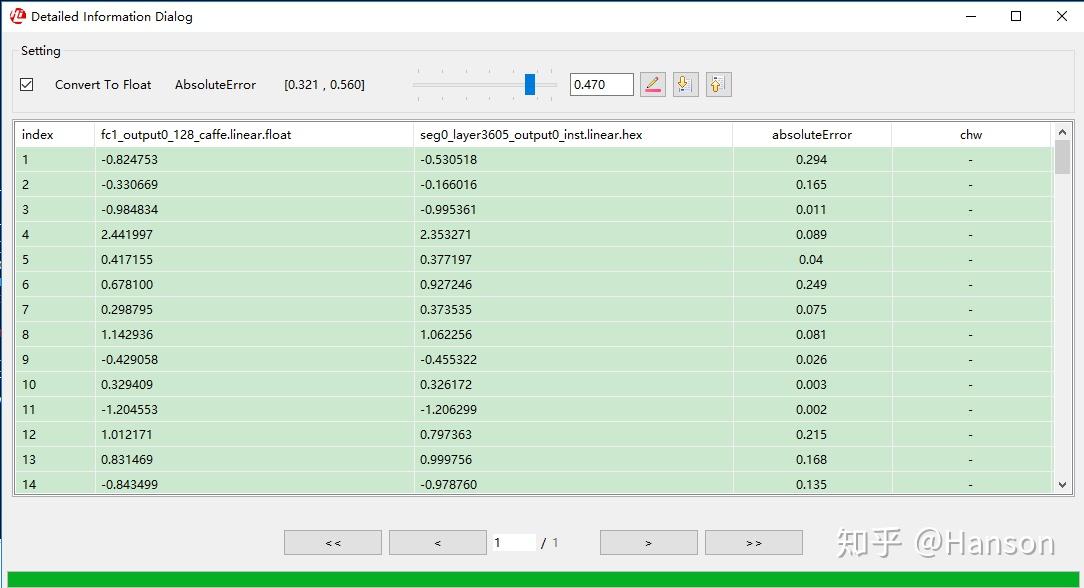Go to the next page with > button
The width and height of the screenshot is (1084, 588).
click(x=648, y=541)
